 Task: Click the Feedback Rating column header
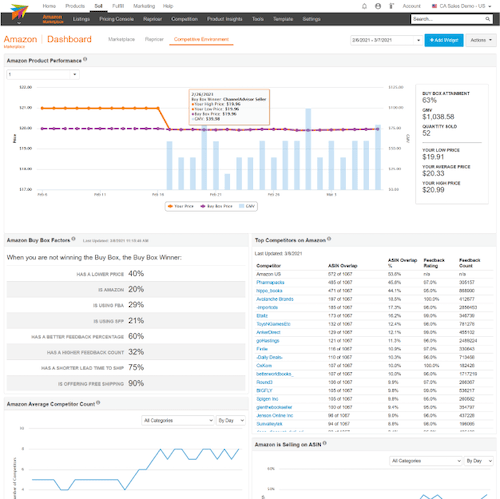tap(434, 263)
